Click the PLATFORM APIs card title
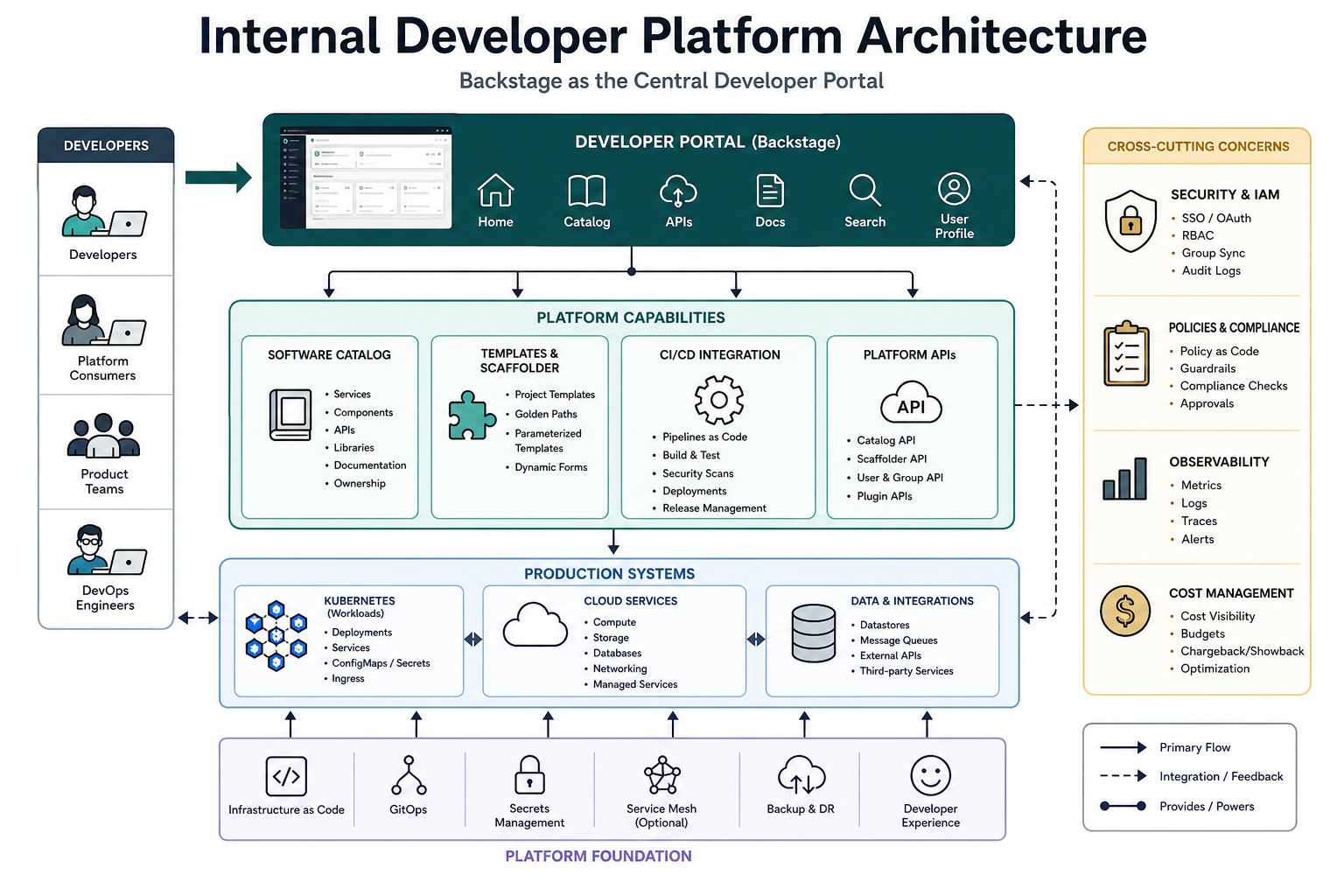The width and height of the screenshot is (1344, 896). point(909,355)
